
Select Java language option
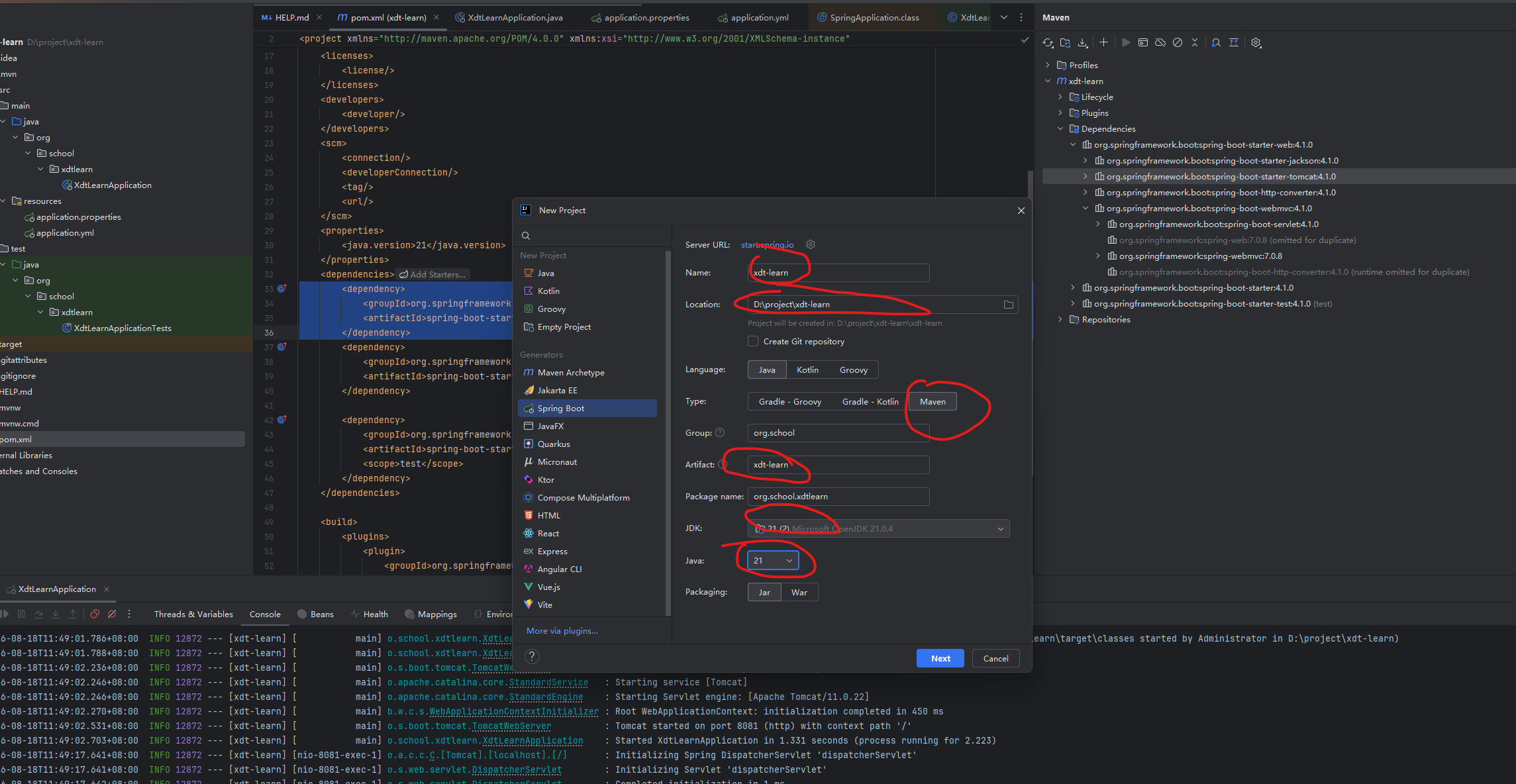pos(767,369)
